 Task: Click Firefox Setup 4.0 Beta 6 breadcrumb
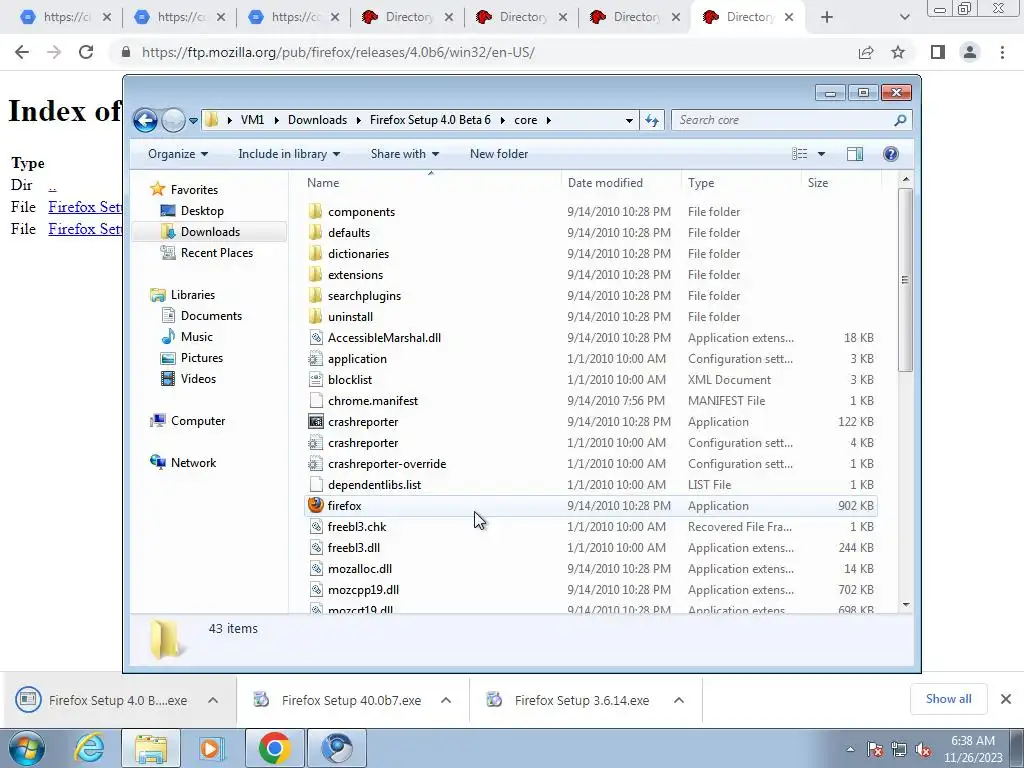click(430, 120)
